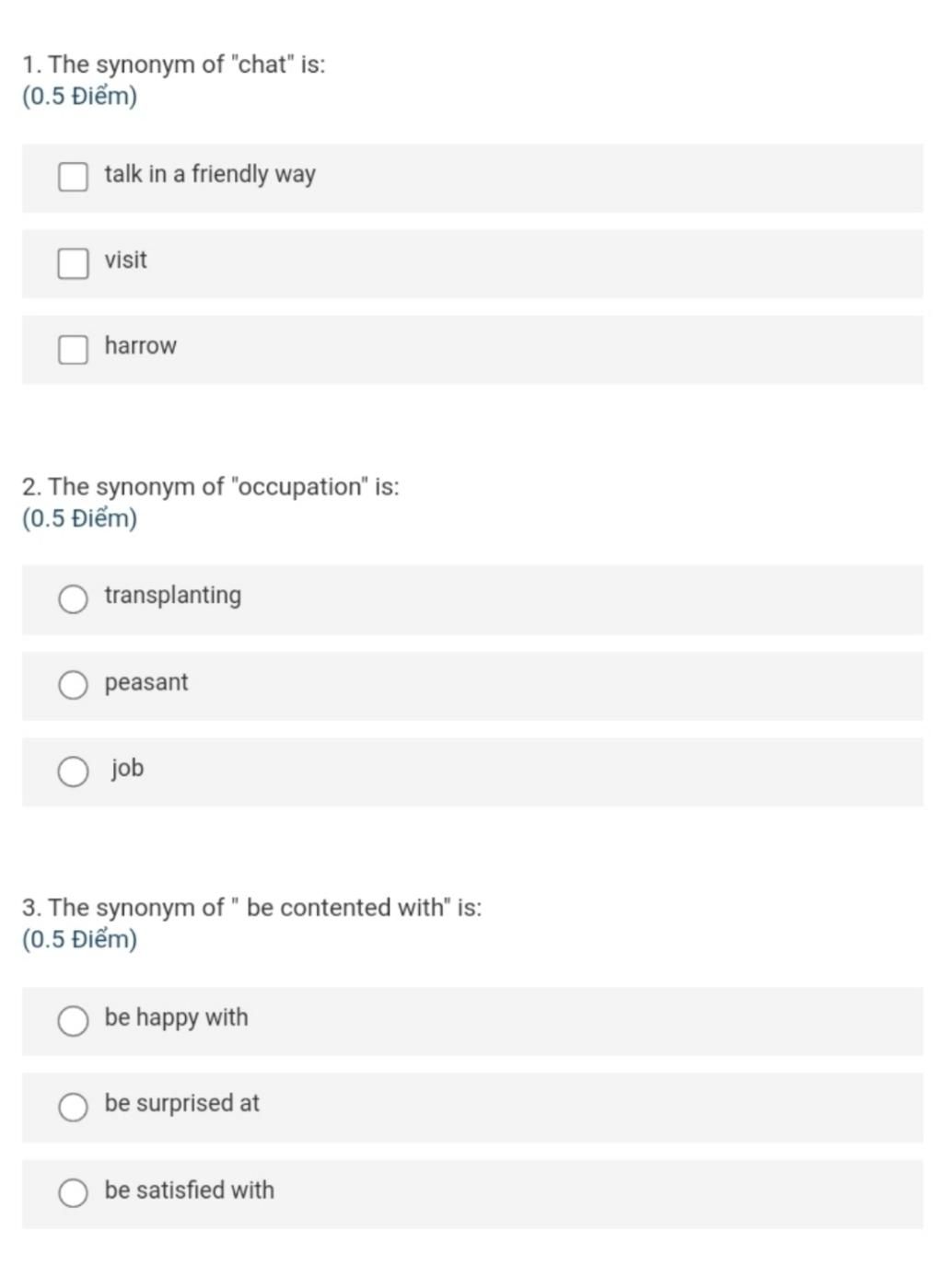943x1288 pixels.
Task: Click question 2 title about 'occupation'
Action: pos(211,486)
